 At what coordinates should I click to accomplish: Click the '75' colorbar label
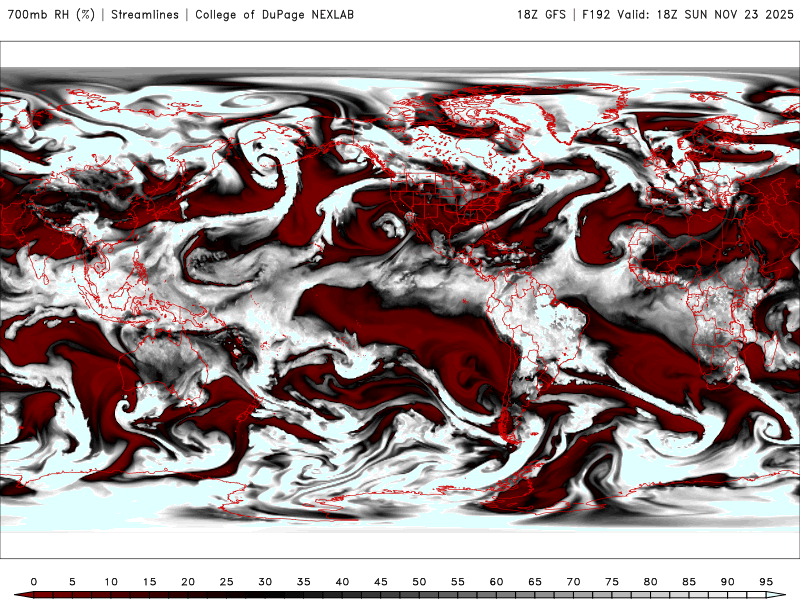(x=612, y=582)
